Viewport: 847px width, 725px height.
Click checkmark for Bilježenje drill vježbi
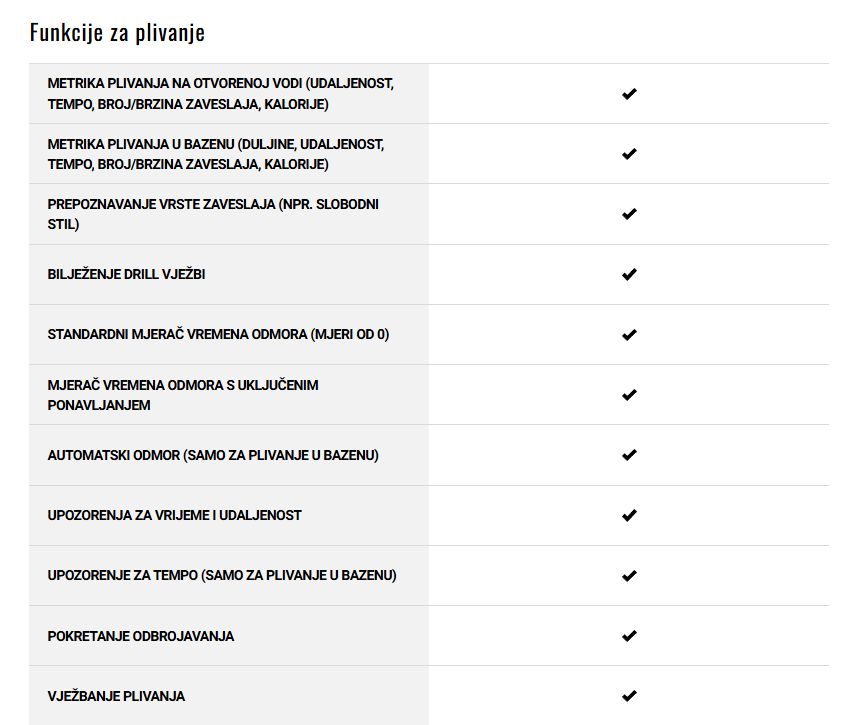(x=629, y=274)
